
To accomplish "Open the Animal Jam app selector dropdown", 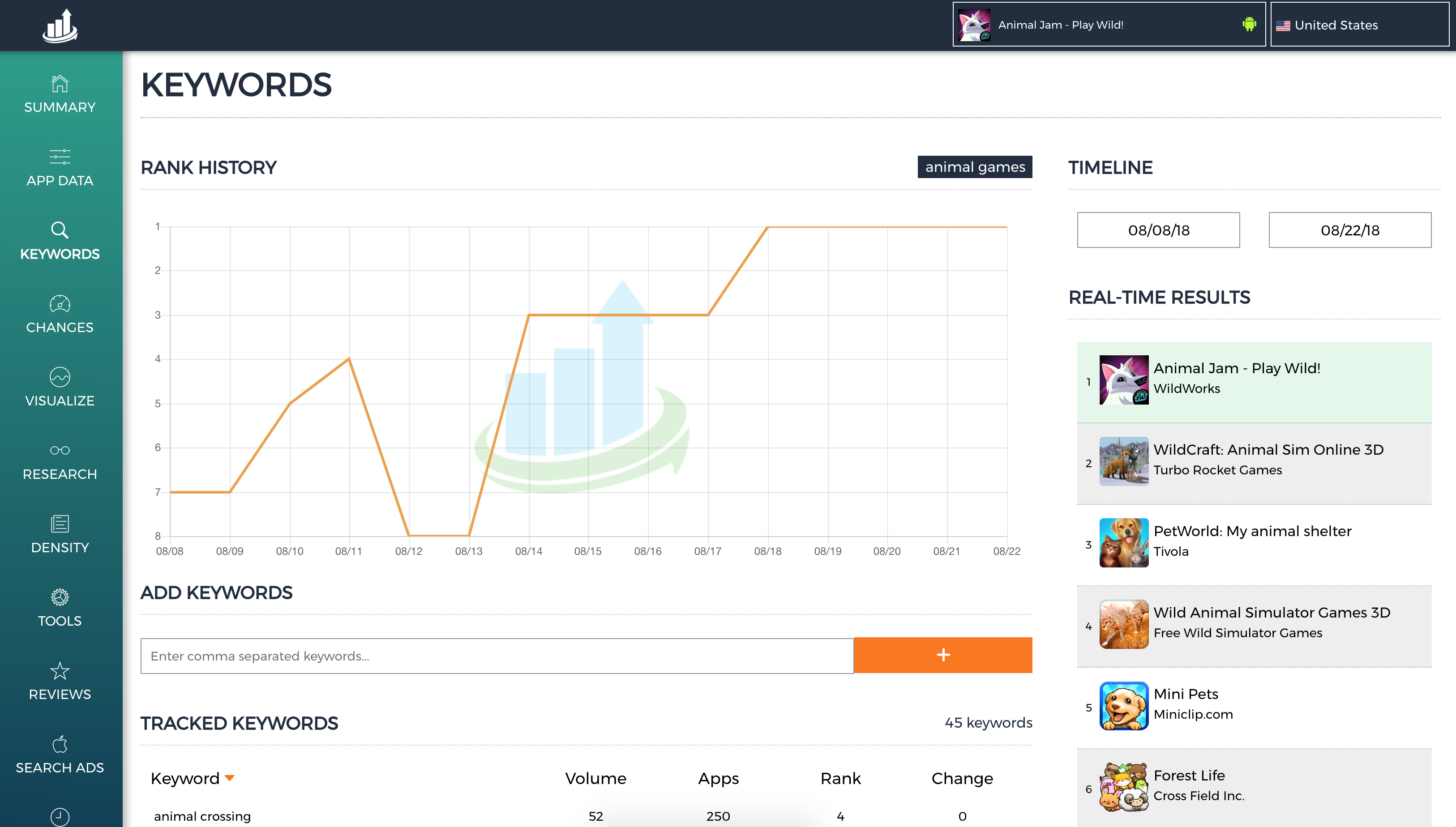I will click(x=1109, y=25).
